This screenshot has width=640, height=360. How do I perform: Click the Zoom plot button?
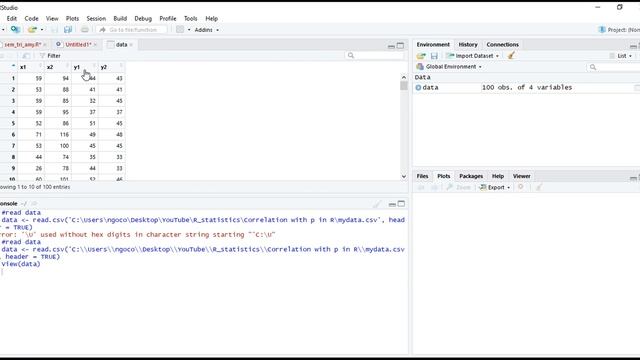point(459,187)
